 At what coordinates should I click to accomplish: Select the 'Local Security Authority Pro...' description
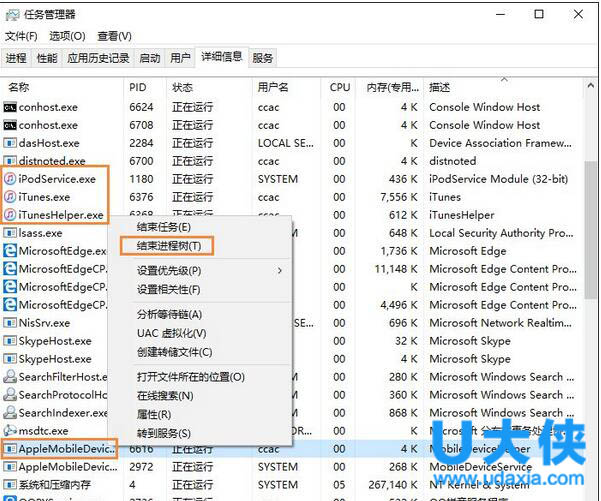501,233
